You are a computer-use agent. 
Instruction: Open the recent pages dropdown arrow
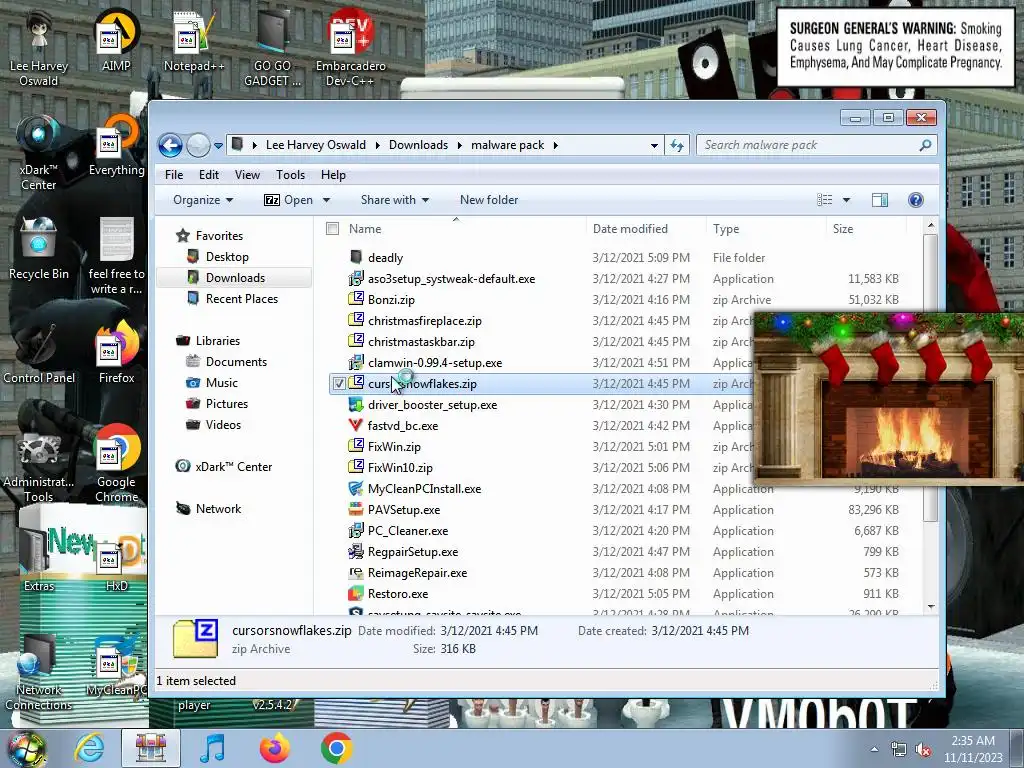[x=218, y=145]
